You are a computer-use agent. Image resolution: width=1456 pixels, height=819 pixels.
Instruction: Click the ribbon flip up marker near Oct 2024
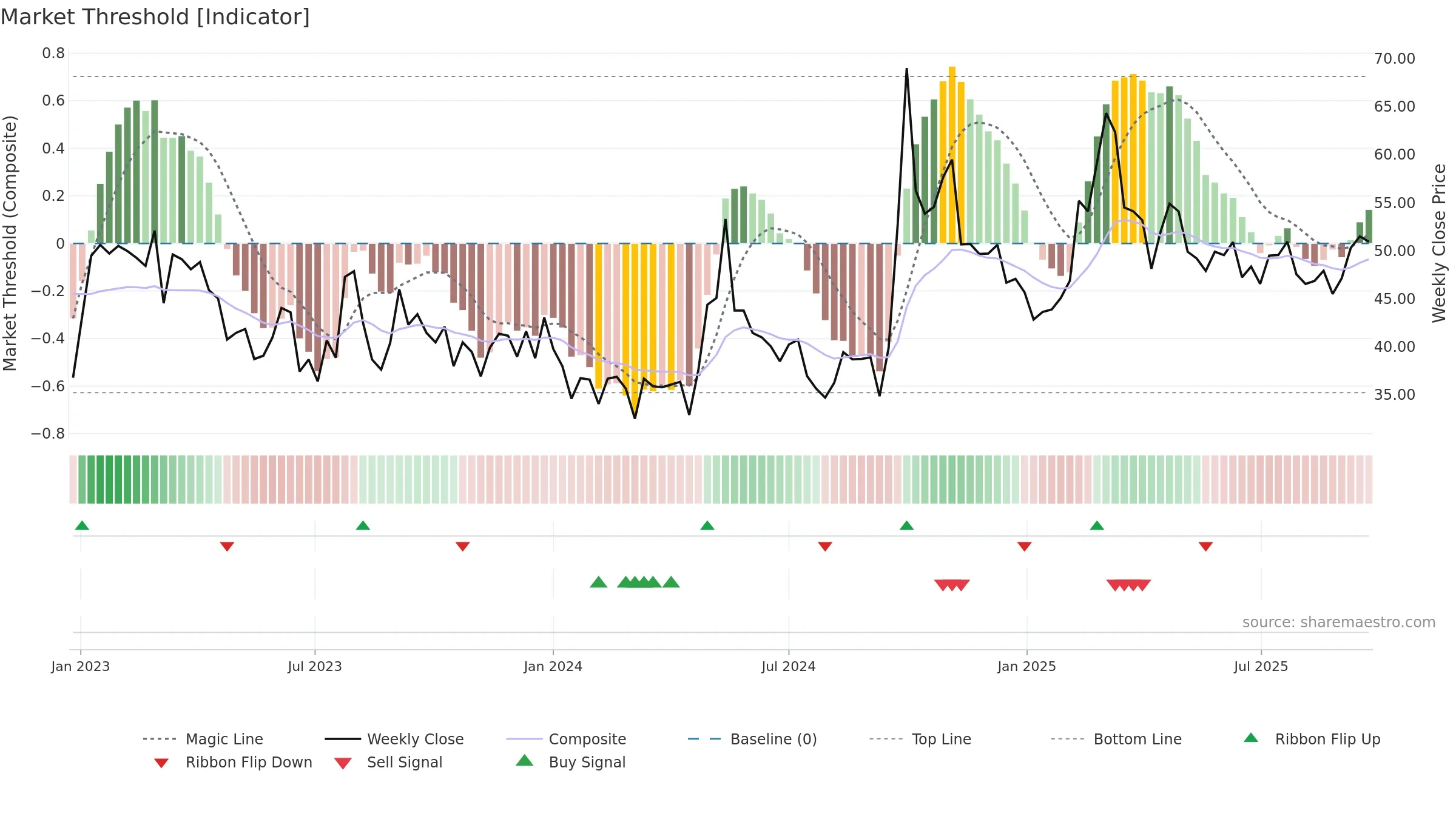tap(906, 525)
